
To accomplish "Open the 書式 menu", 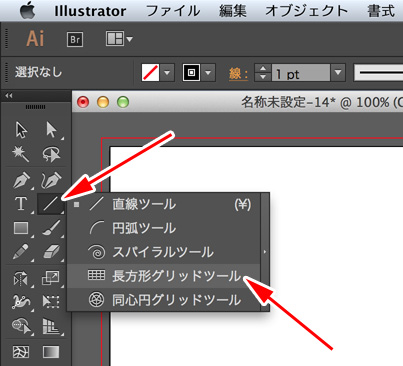I will 381,11.
